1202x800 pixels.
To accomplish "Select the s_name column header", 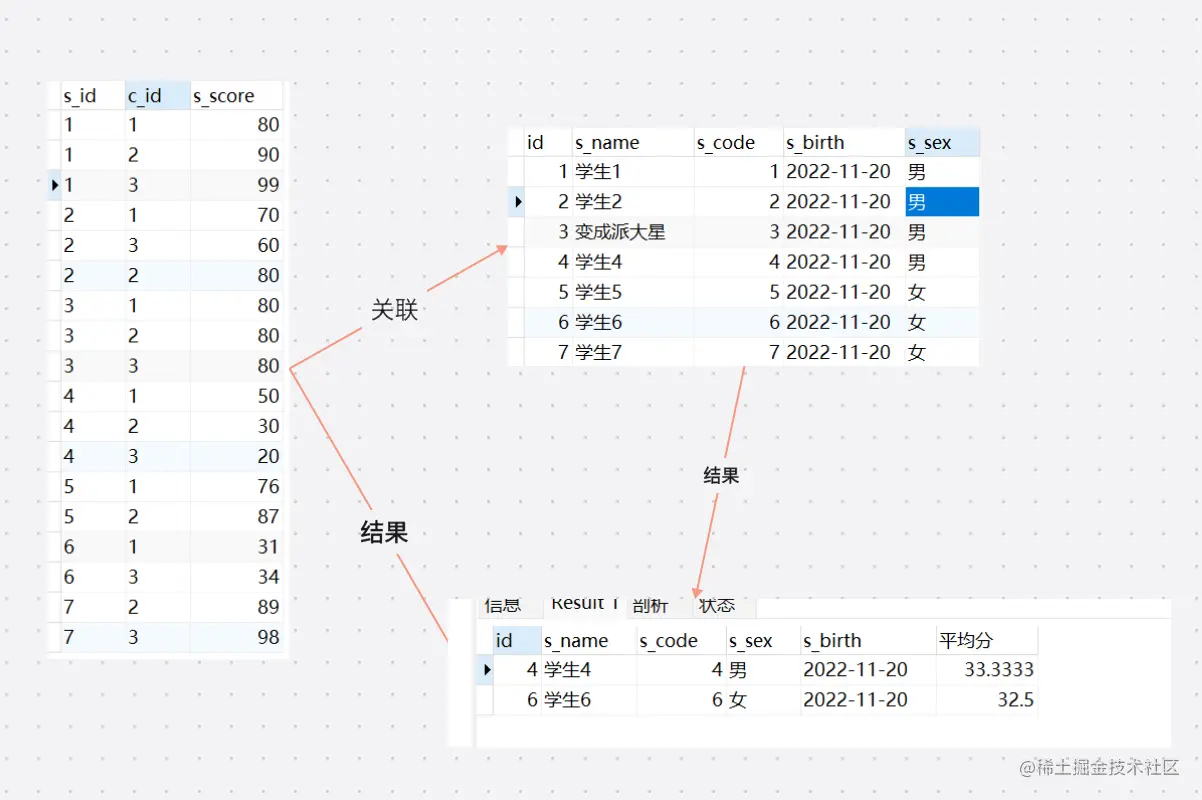I will click(604, 142).
